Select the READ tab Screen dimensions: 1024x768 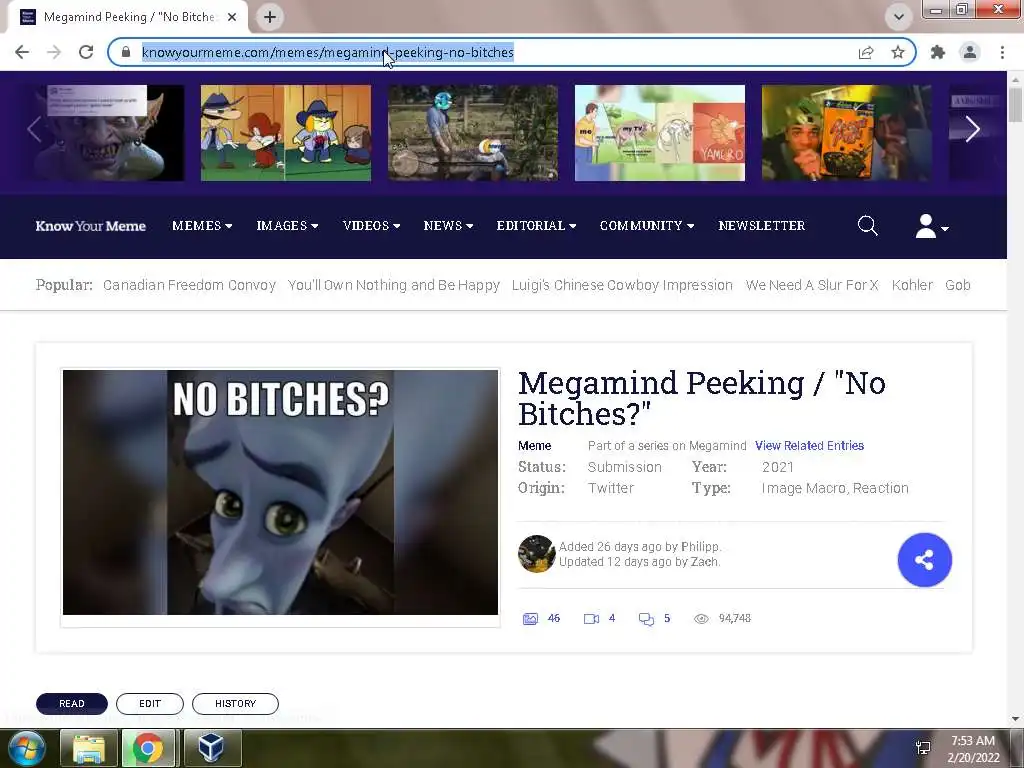click(x=72, y=703)
